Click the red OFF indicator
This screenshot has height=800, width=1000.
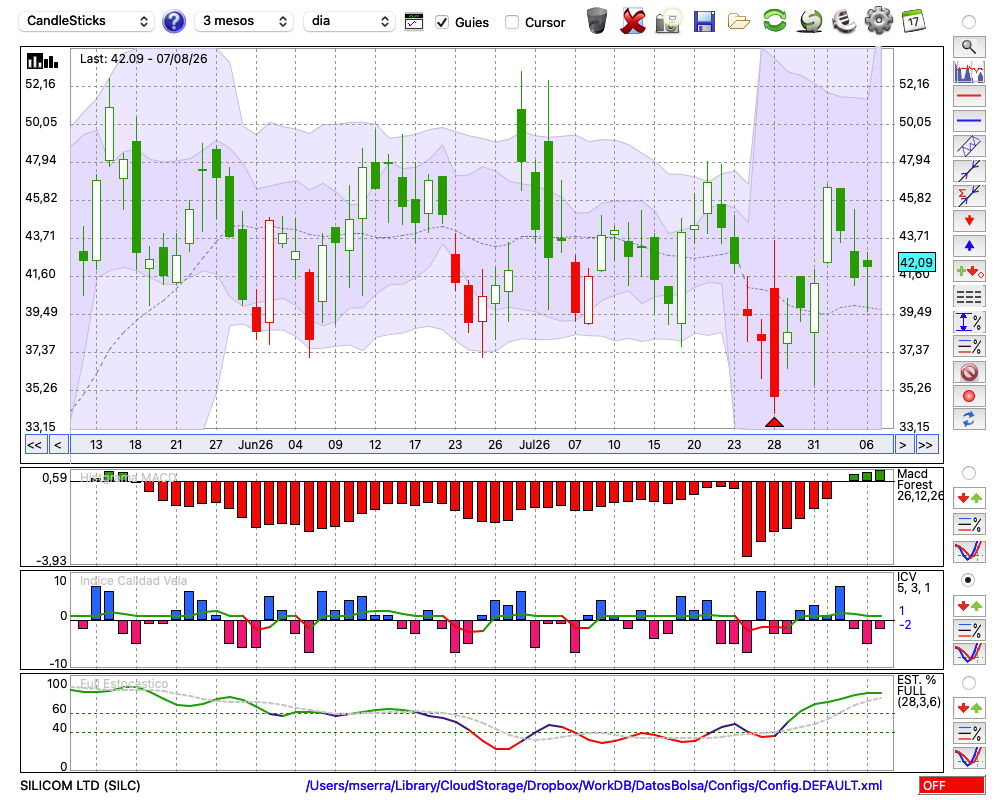click(x=952, y=785)
